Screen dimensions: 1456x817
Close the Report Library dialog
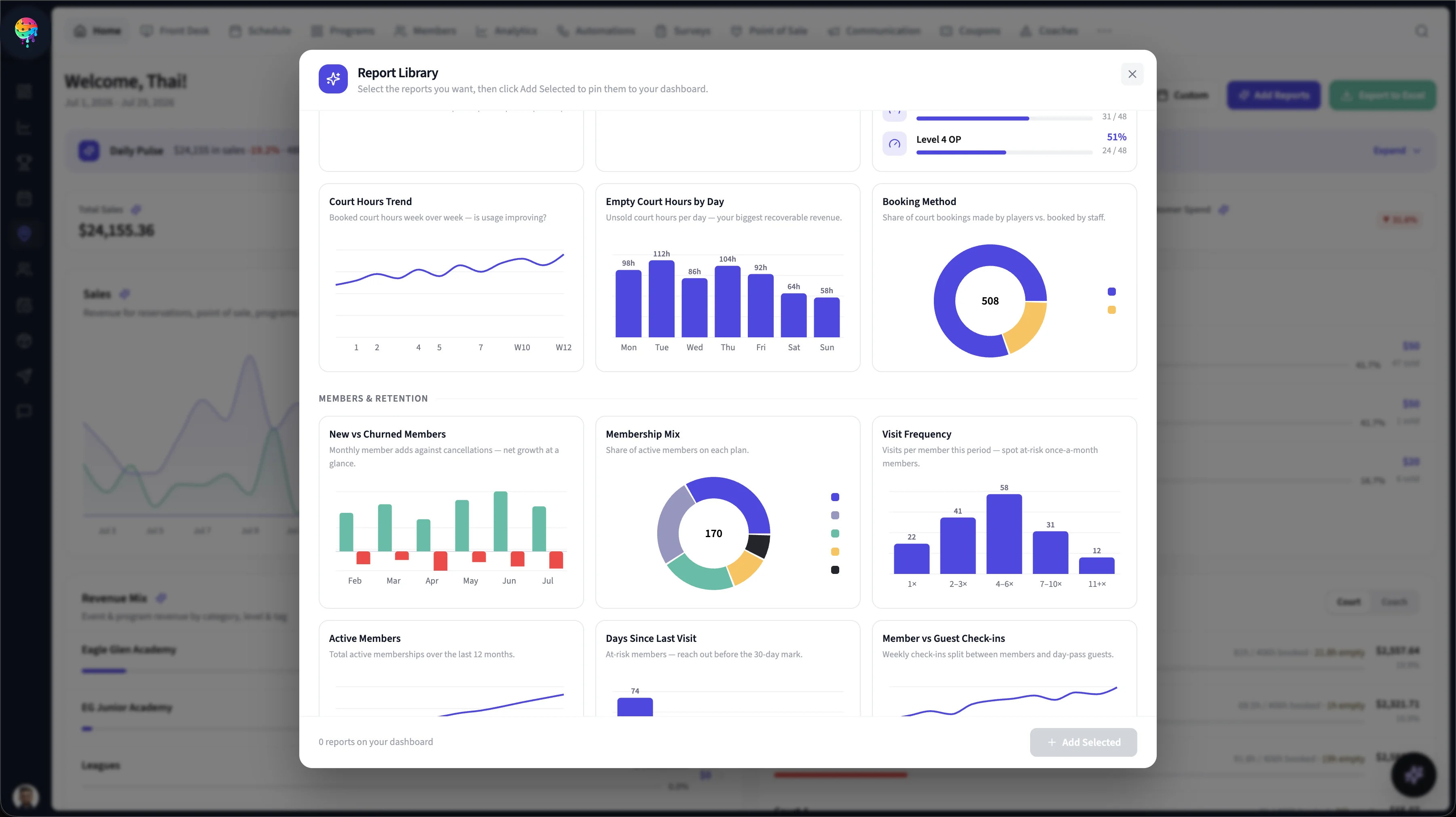pyautogui.click(x=1132, y=74)
